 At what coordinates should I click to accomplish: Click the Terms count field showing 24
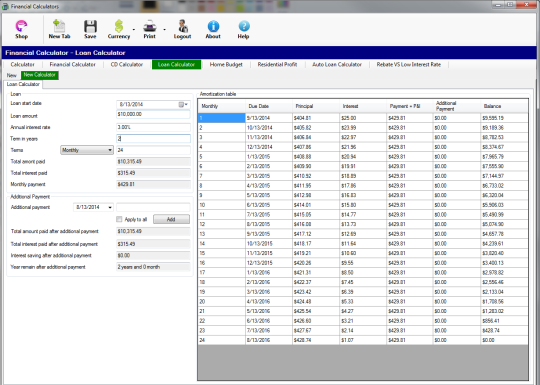153,150
